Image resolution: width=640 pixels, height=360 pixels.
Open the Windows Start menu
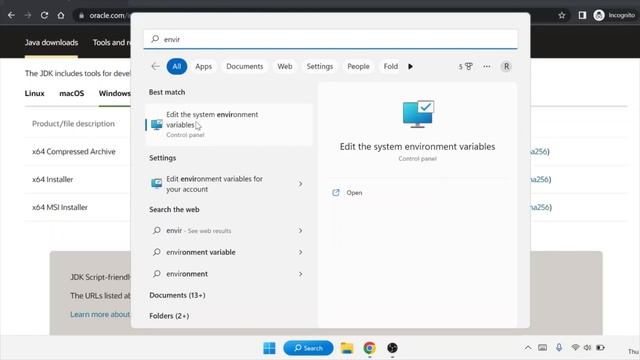click(x=269, y=348)
